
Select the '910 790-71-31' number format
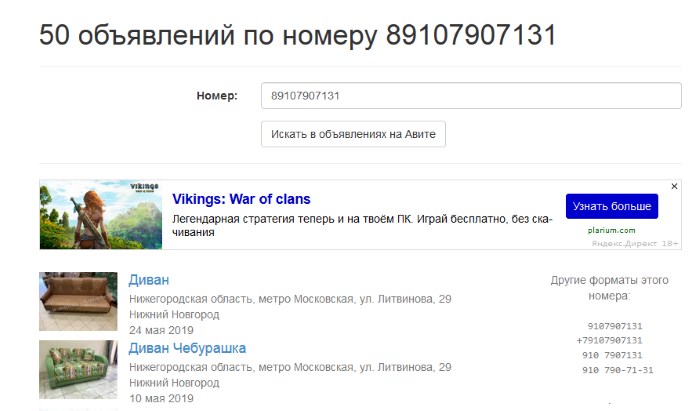(617, 370)
